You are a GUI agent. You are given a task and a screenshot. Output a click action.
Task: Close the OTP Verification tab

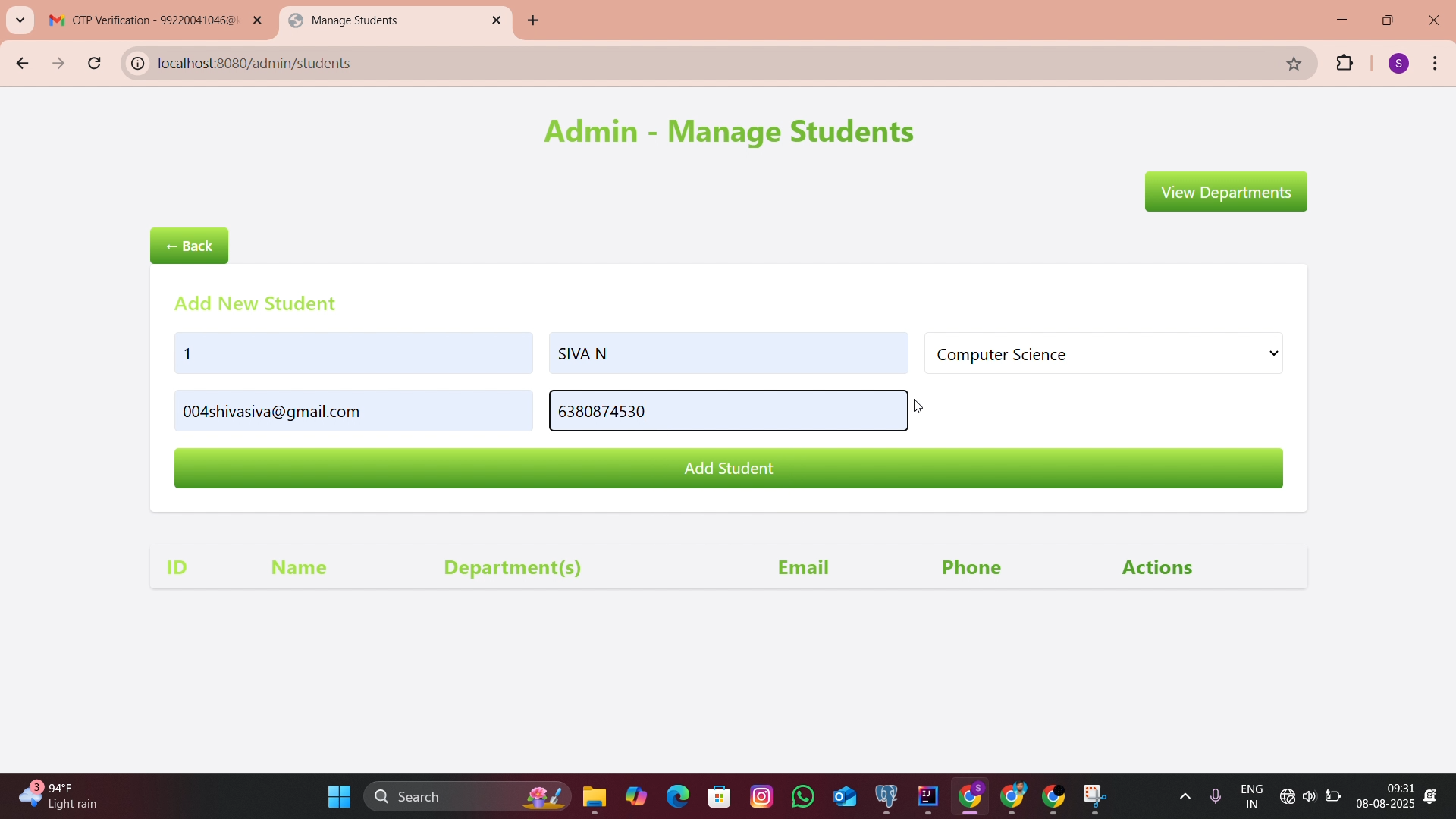[x=258, y=21]
